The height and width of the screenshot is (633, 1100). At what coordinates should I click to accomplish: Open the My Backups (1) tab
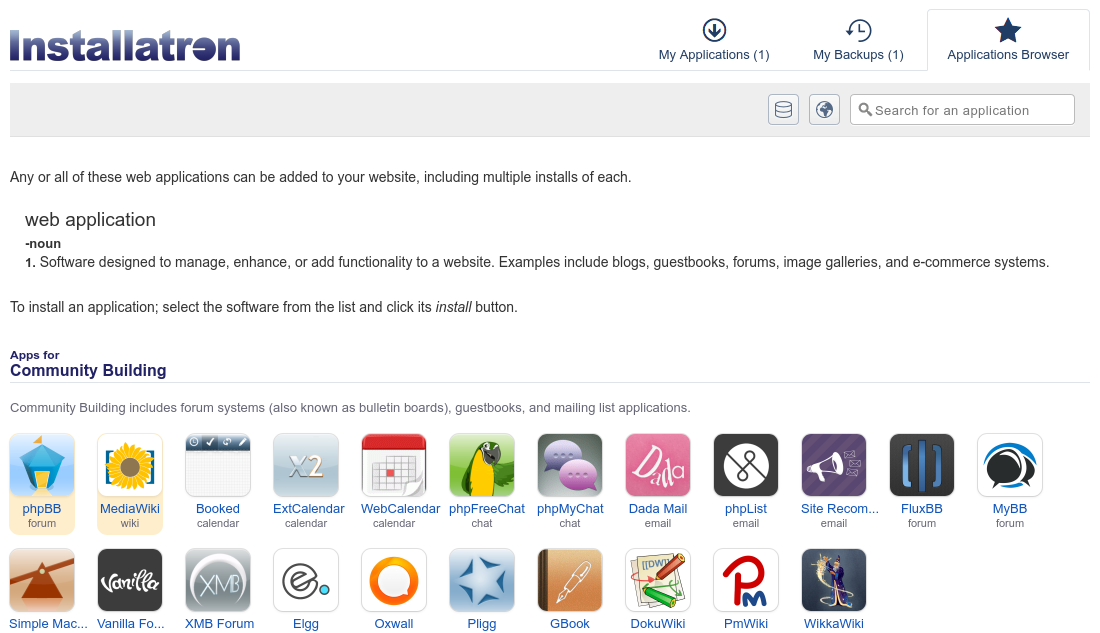pyautogui.click(x=858, y=41)
